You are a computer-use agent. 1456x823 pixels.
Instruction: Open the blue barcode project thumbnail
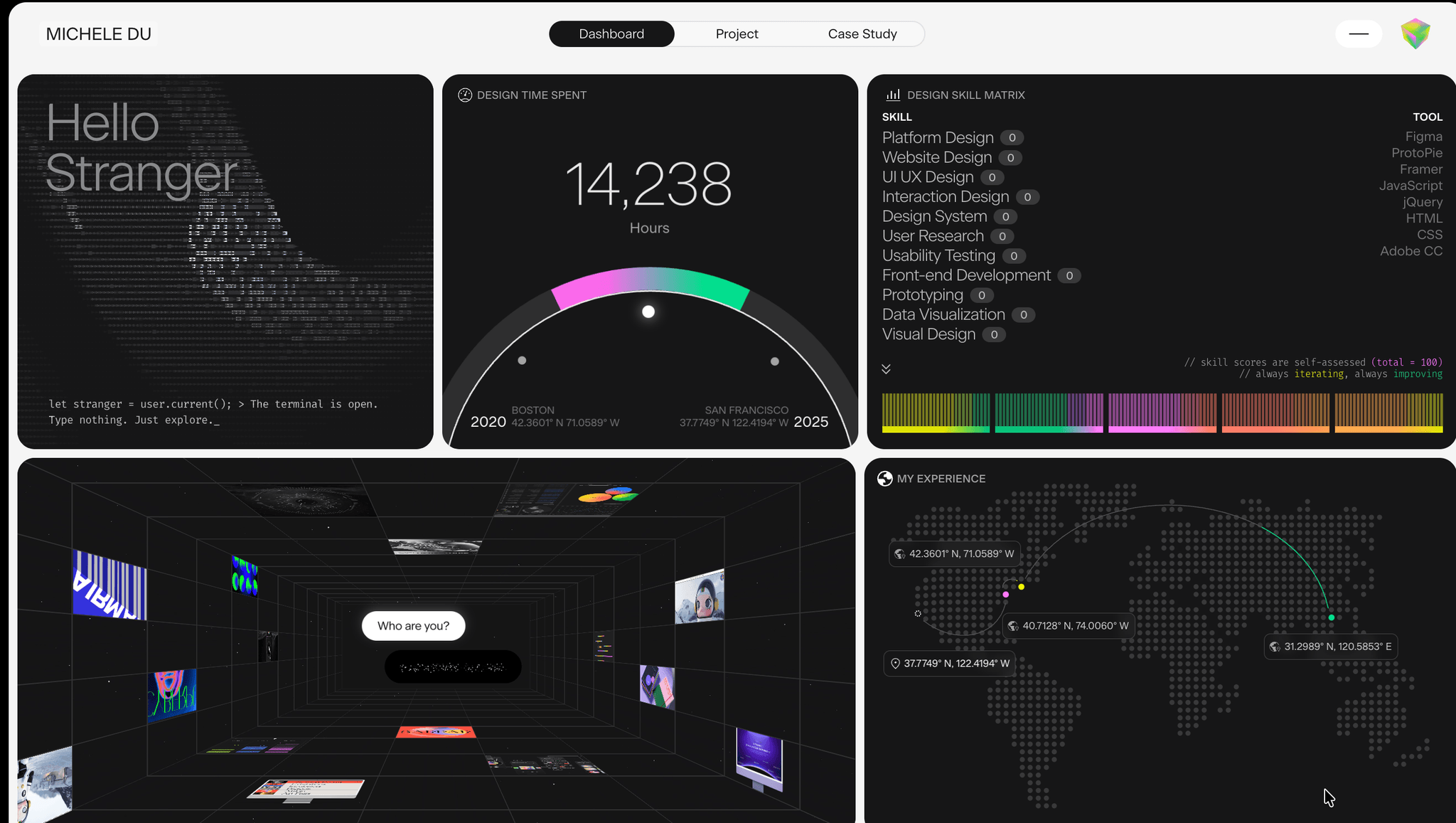[109, 585]
